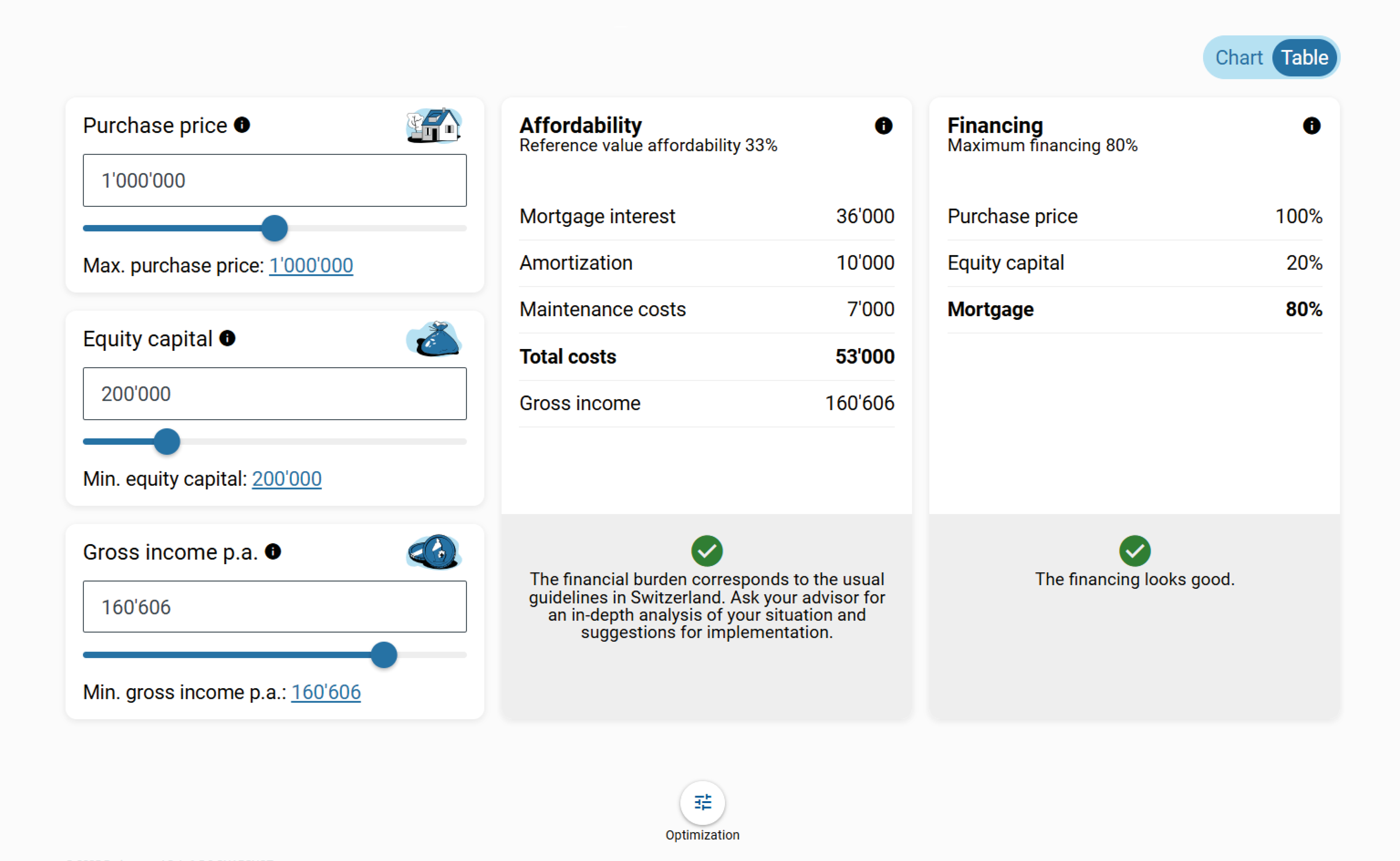
Task: Click info icon beside Equity capital
Action: (227, 338)
